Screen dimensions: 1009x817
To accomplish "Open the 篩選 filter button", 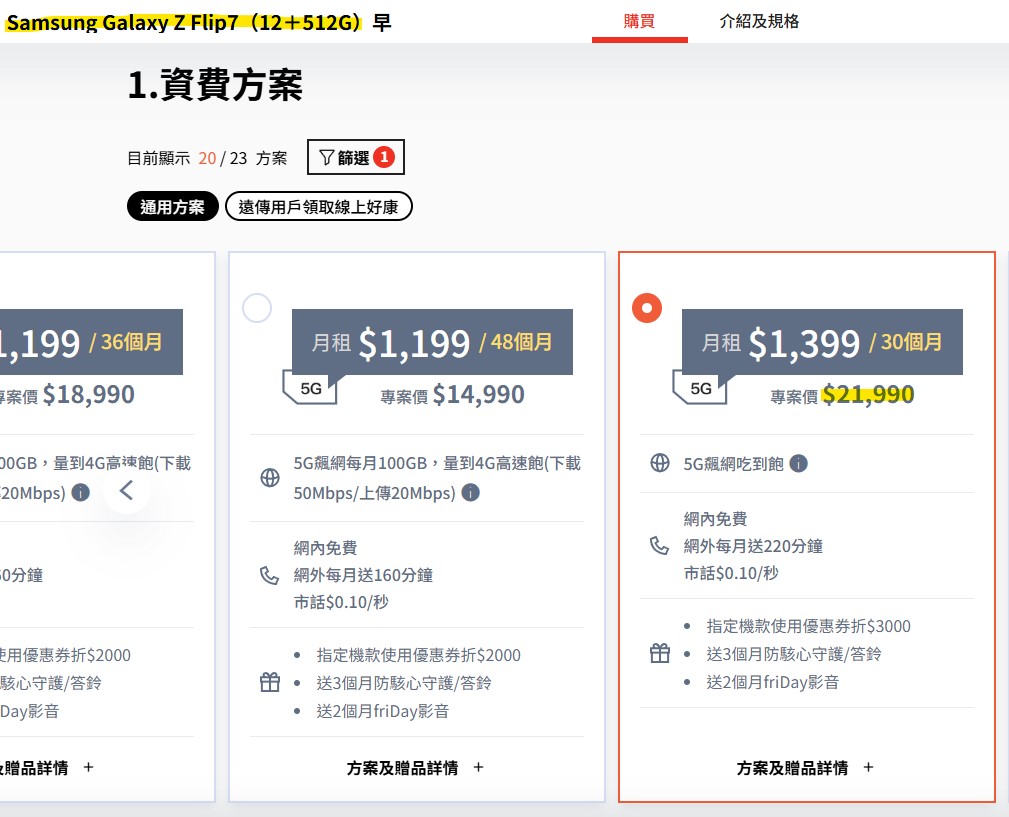I will tap(355, 157).
